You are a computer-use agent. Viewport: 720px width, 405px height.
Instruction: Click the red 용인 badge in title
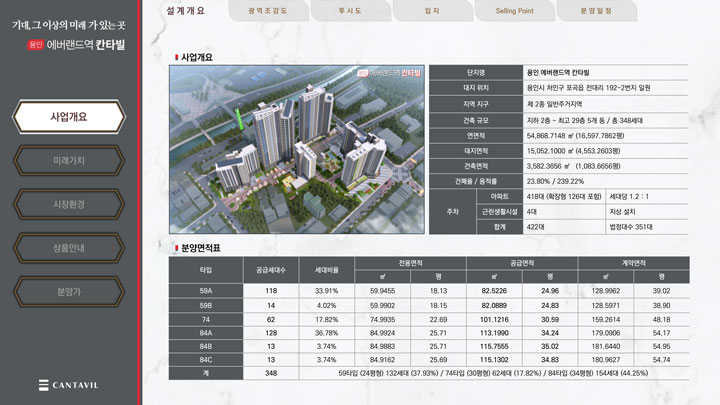coord(35,45)
